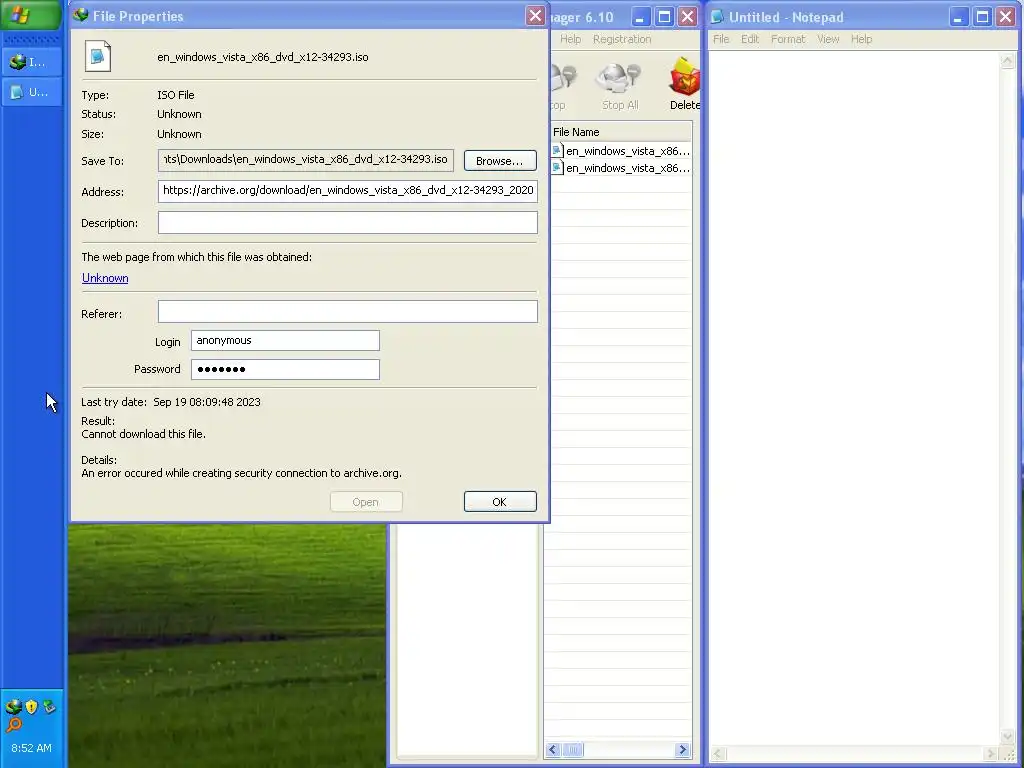Viewport: 1024px width, 768px height.
Task: Click Delete icon in IDM toolbar
Action: pos(684,84)
